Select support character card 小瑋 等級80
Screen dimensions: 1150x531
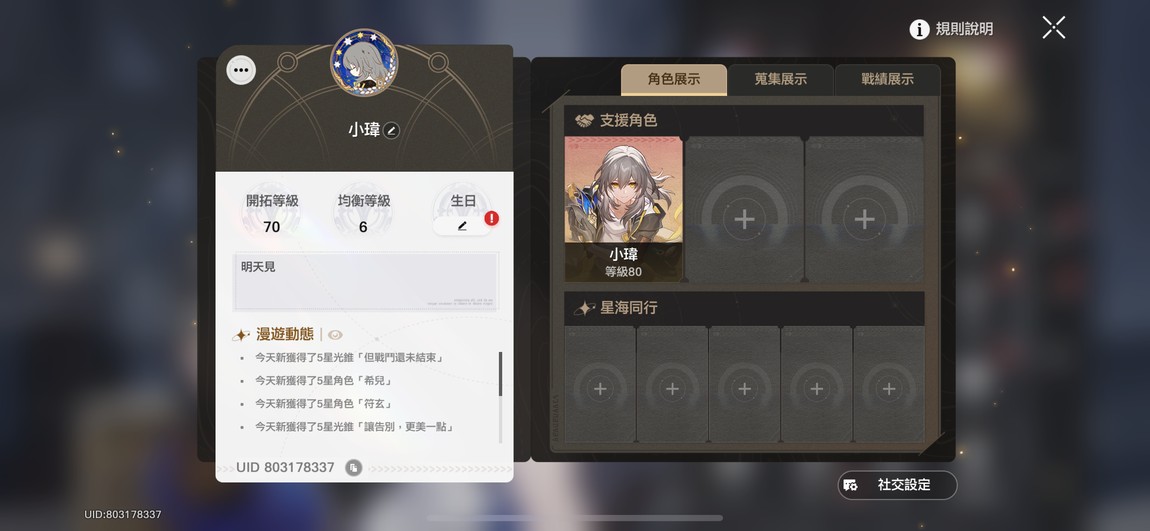click(x=623, y=209)
